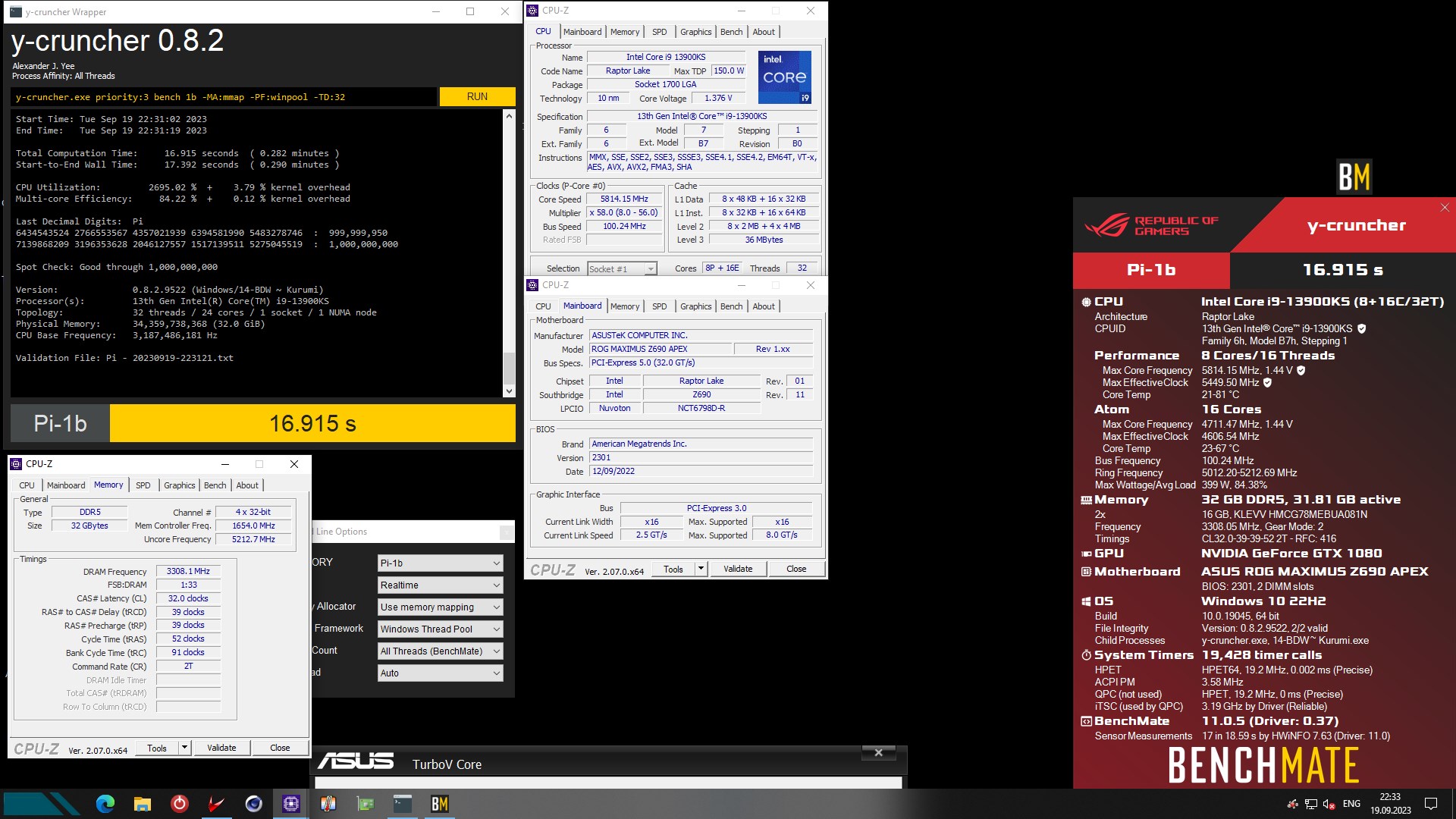Click Tools in CPU-Z Memory window

157,748
